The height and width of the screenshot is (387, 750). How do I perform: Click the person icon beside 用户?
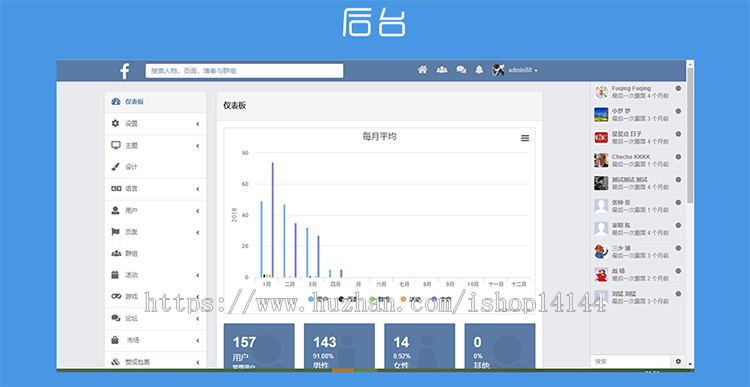[115, 210]
